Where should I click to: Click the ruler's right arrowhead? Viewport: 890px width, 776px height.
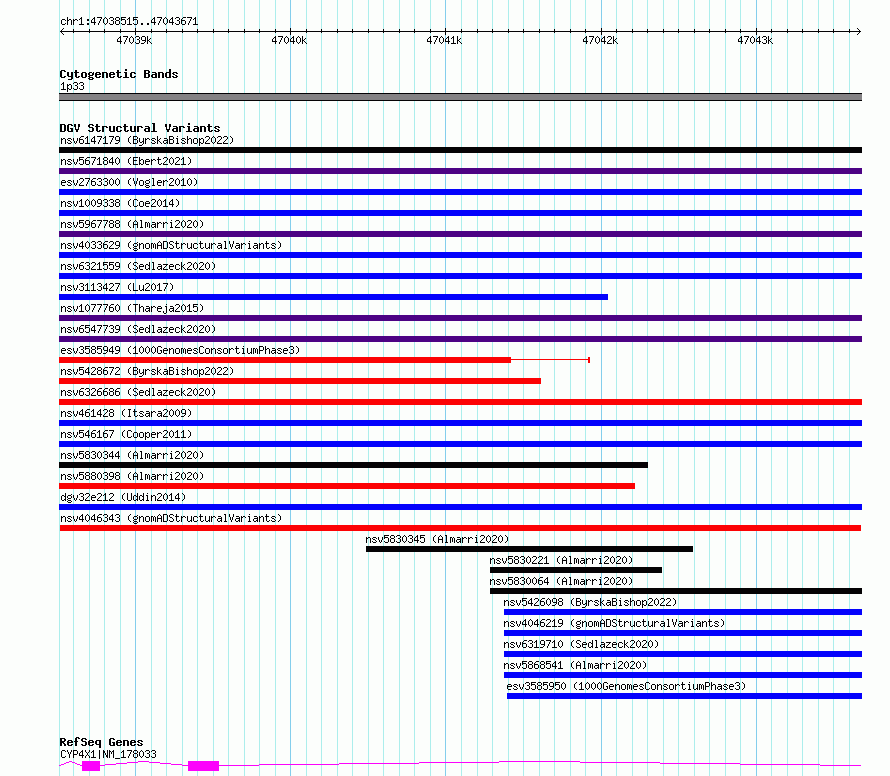859,32
